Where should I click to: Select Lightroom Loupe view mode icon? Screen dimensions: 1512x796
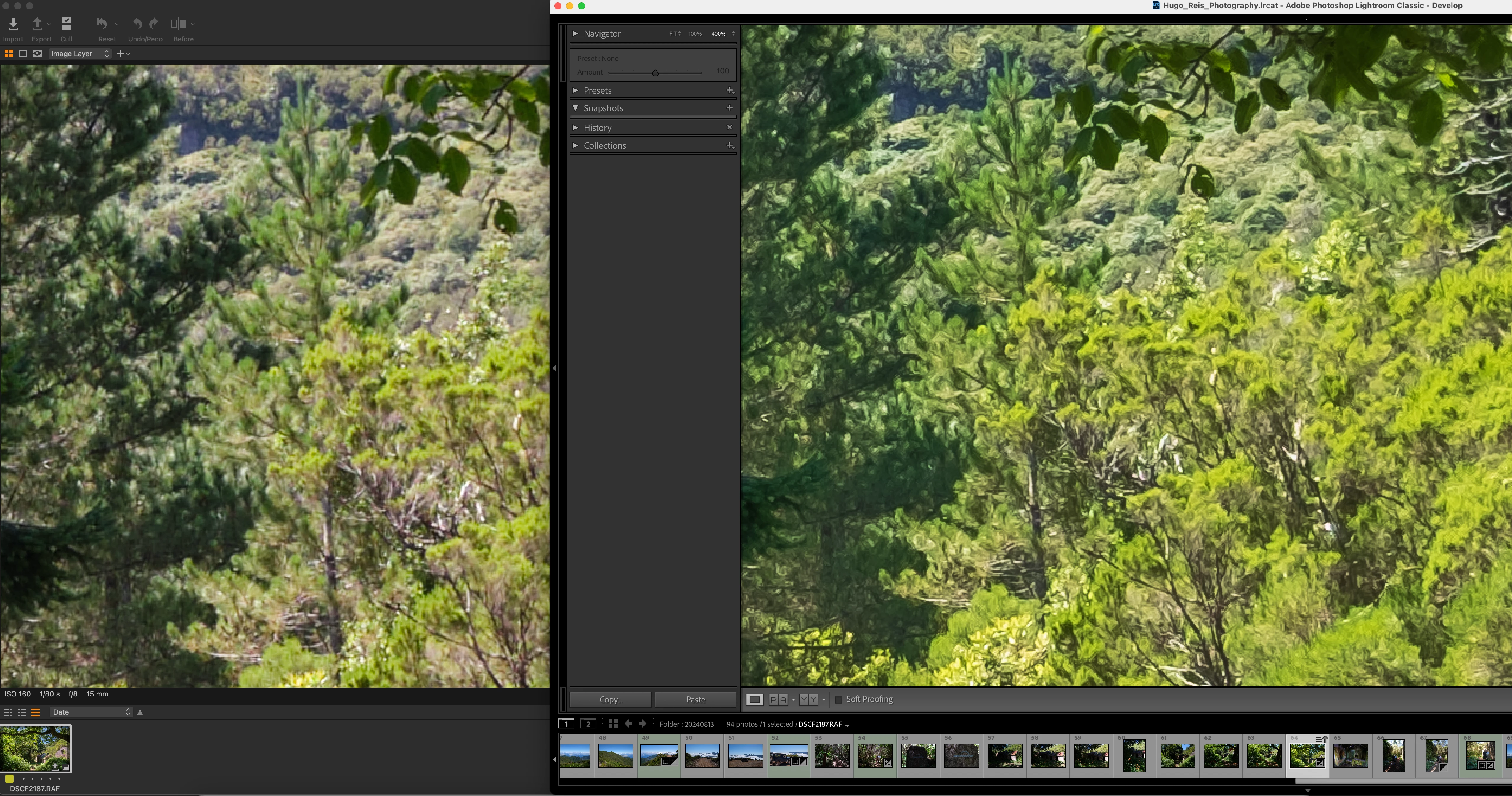(754, 699)
